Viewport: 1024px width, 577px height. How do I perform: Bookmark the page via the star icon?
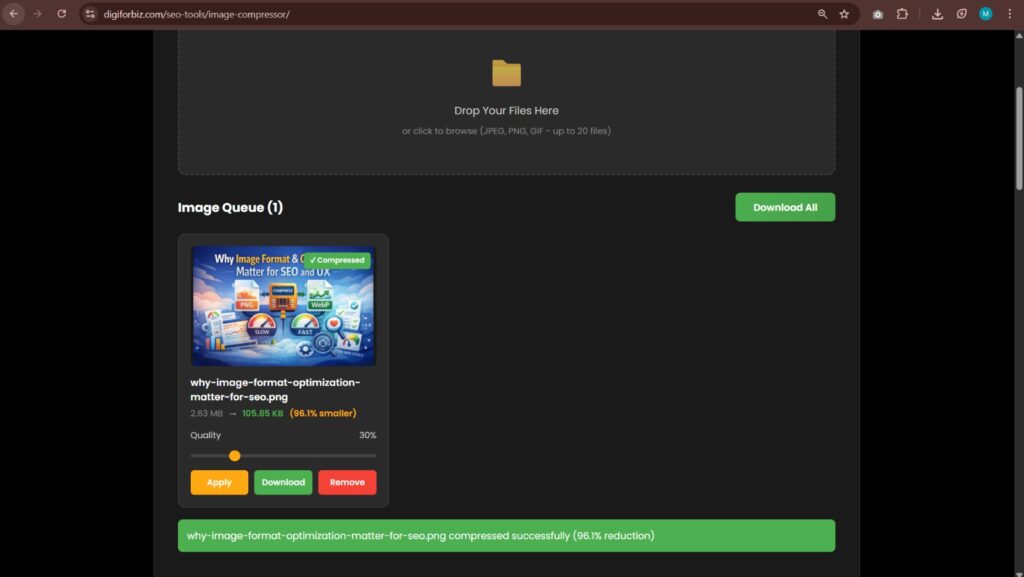(x=844, y=14)
